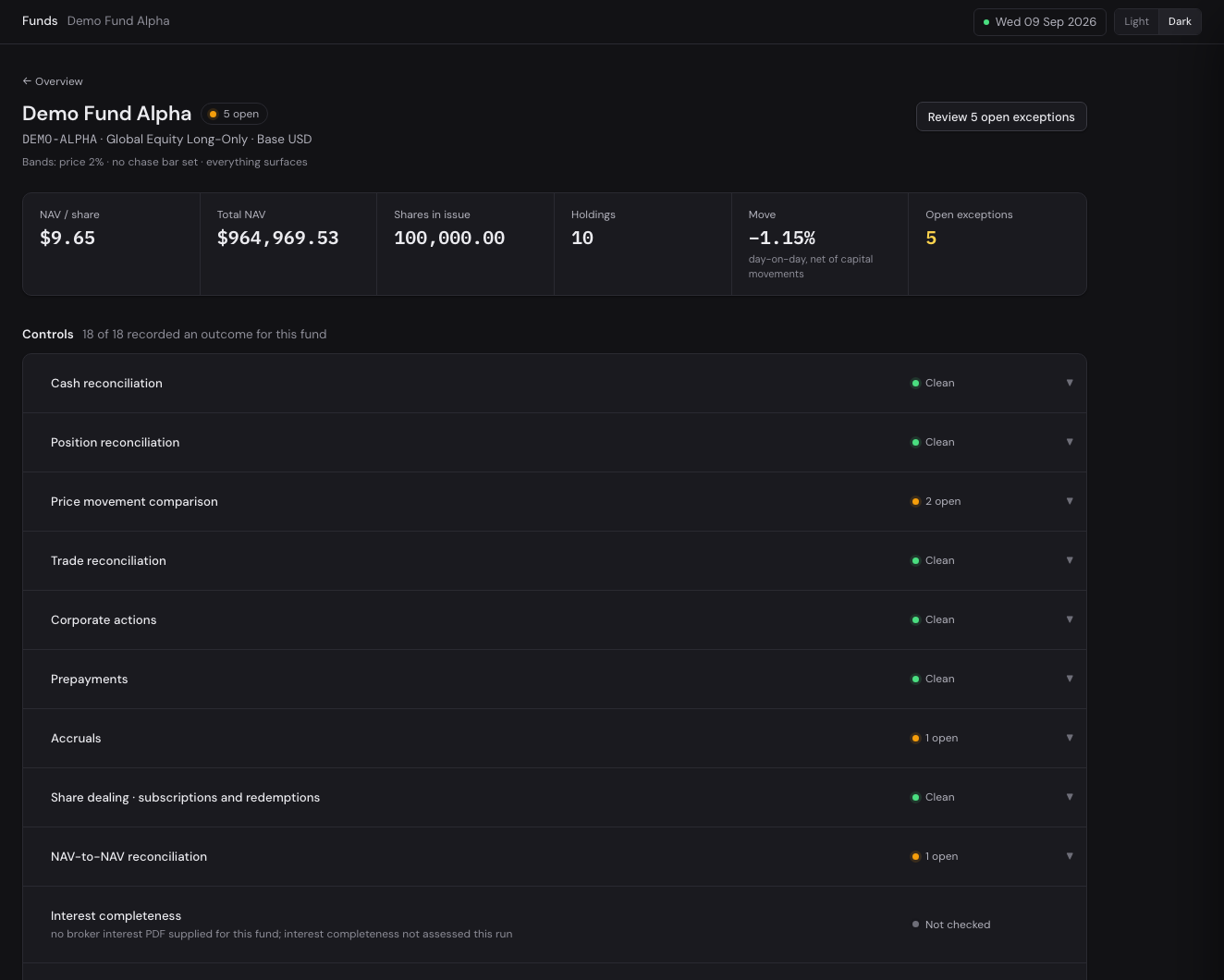Click the Controls section heading
The image size is (1224, 980).
coord(48,334)
